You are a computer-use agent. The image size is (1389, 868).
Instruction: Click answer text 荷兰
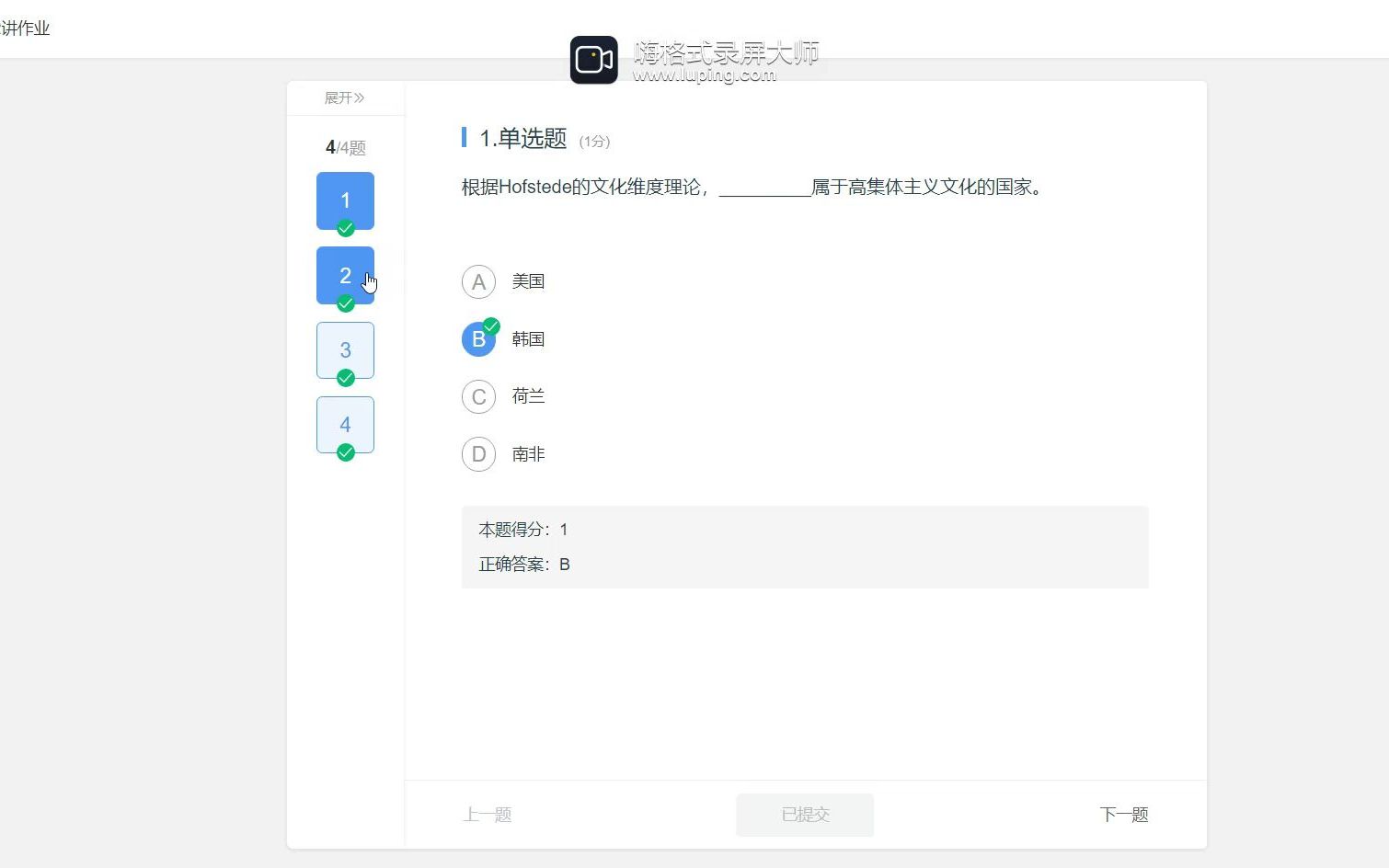528,396
